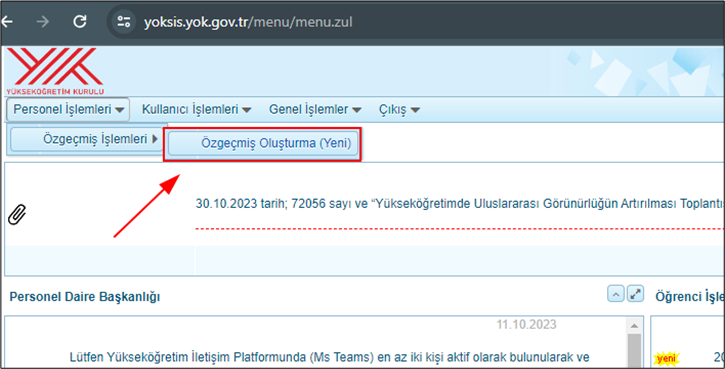Click the 11.10.2023 date text
The width and height of the screenshot is (725, 369).
pos(526,325)
